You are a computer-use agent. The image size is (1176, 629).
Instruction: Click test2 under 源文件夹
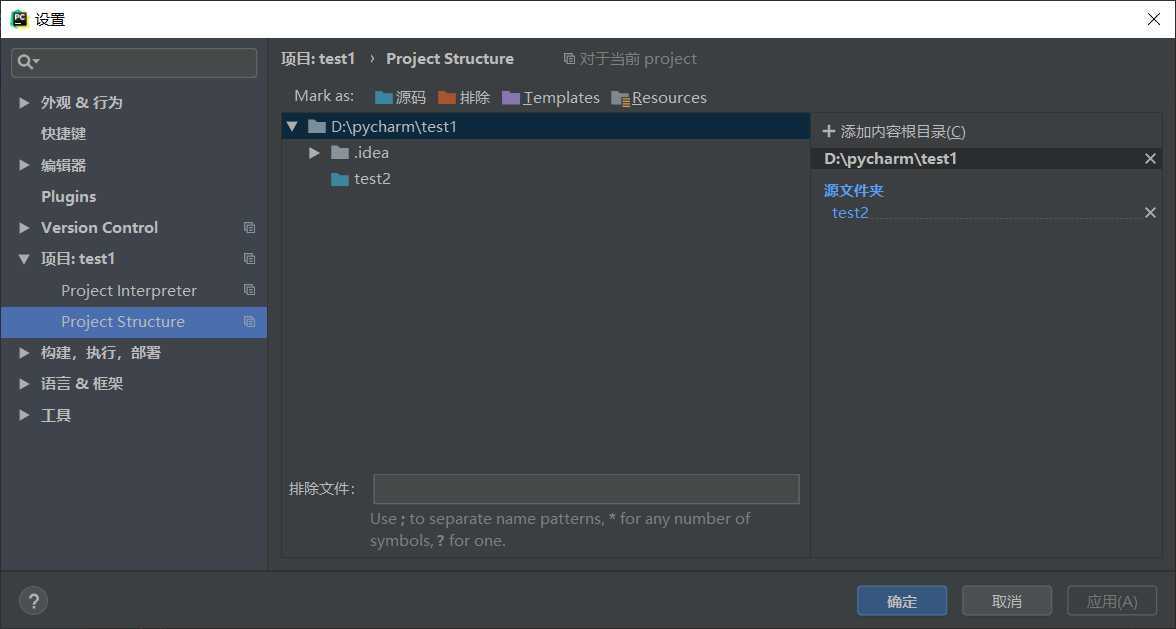850,213
